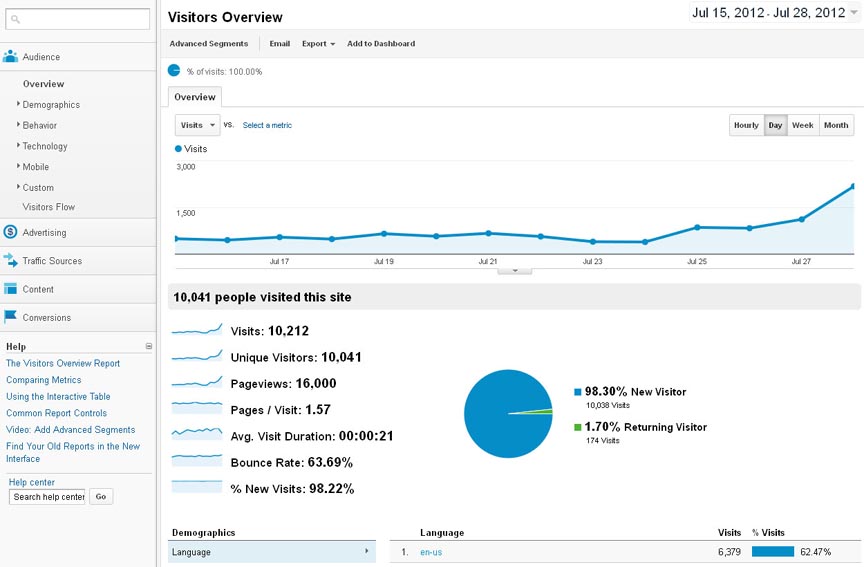
Task: Click the Advertising dollar icon
Action: (10, 232)
